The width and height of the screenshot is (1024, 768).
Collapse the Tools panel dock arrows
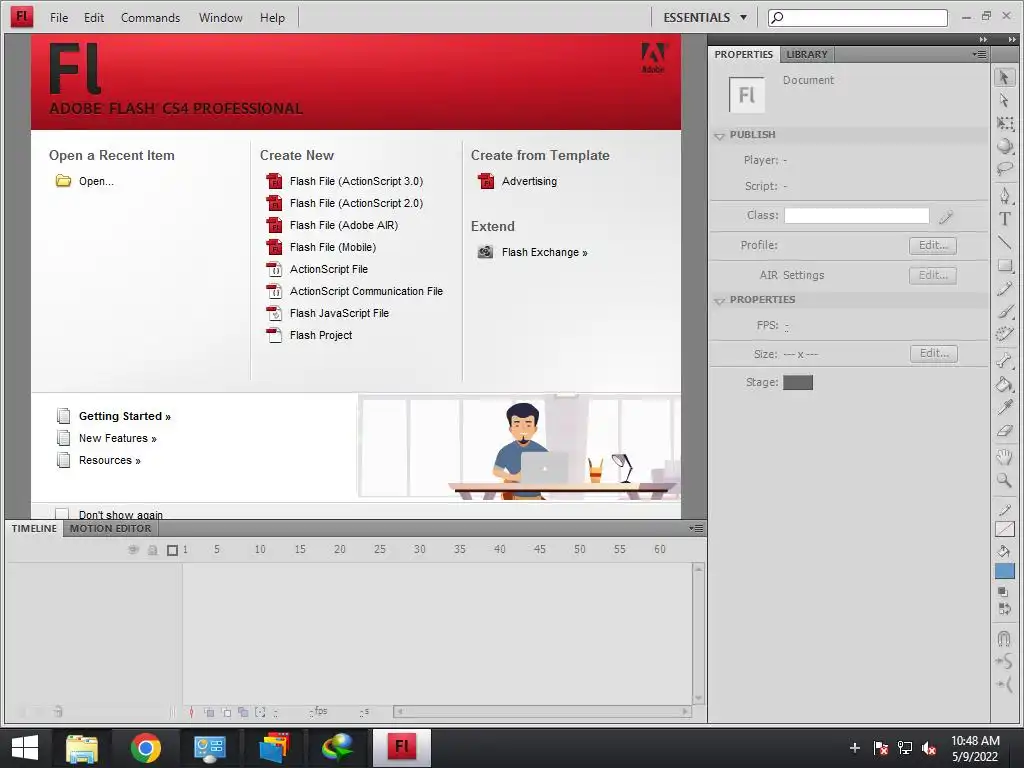point(1012,39)
